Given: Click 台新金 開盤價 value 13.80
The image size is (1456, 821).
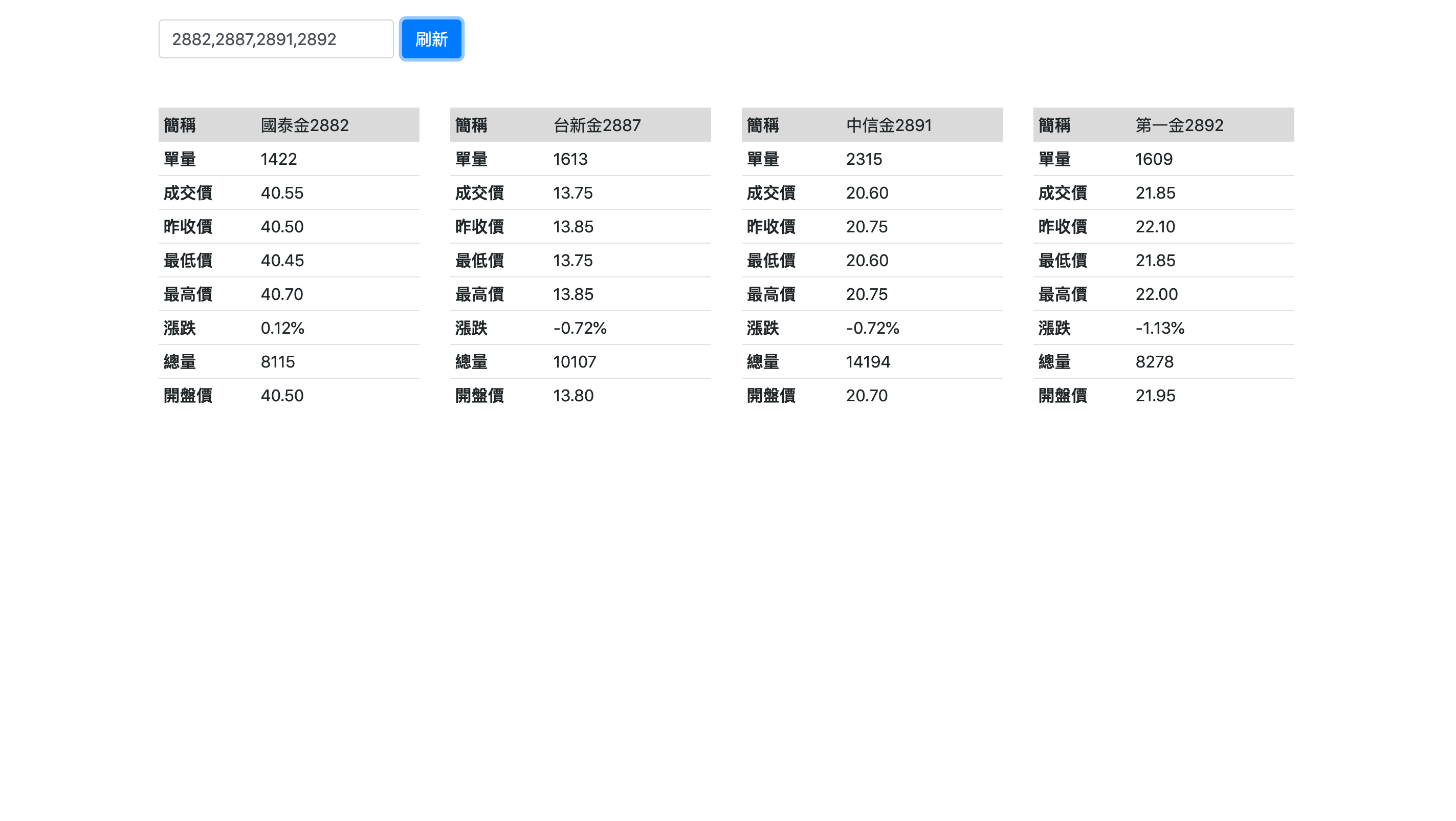Looking at the screenshot, I should 573,396.
